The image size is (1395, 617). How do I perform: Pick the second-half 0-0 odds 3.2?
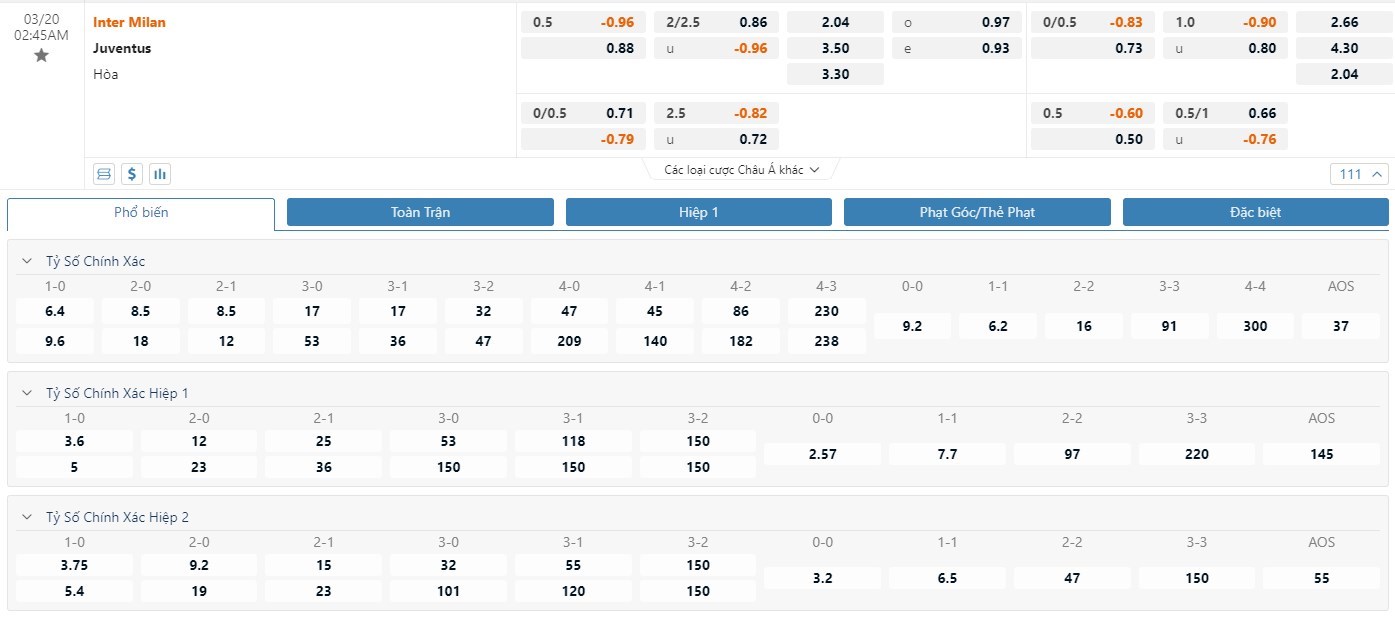click(822, 578)
